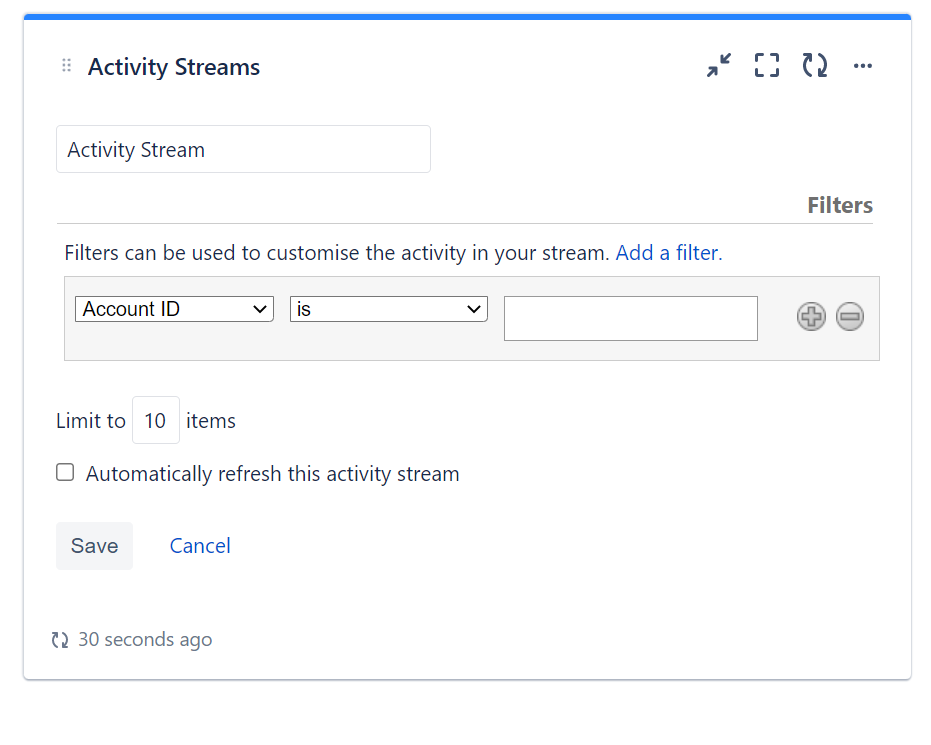Click the gadget drag handle dots
The image size is (931, 745).
(x=66, y=64)
